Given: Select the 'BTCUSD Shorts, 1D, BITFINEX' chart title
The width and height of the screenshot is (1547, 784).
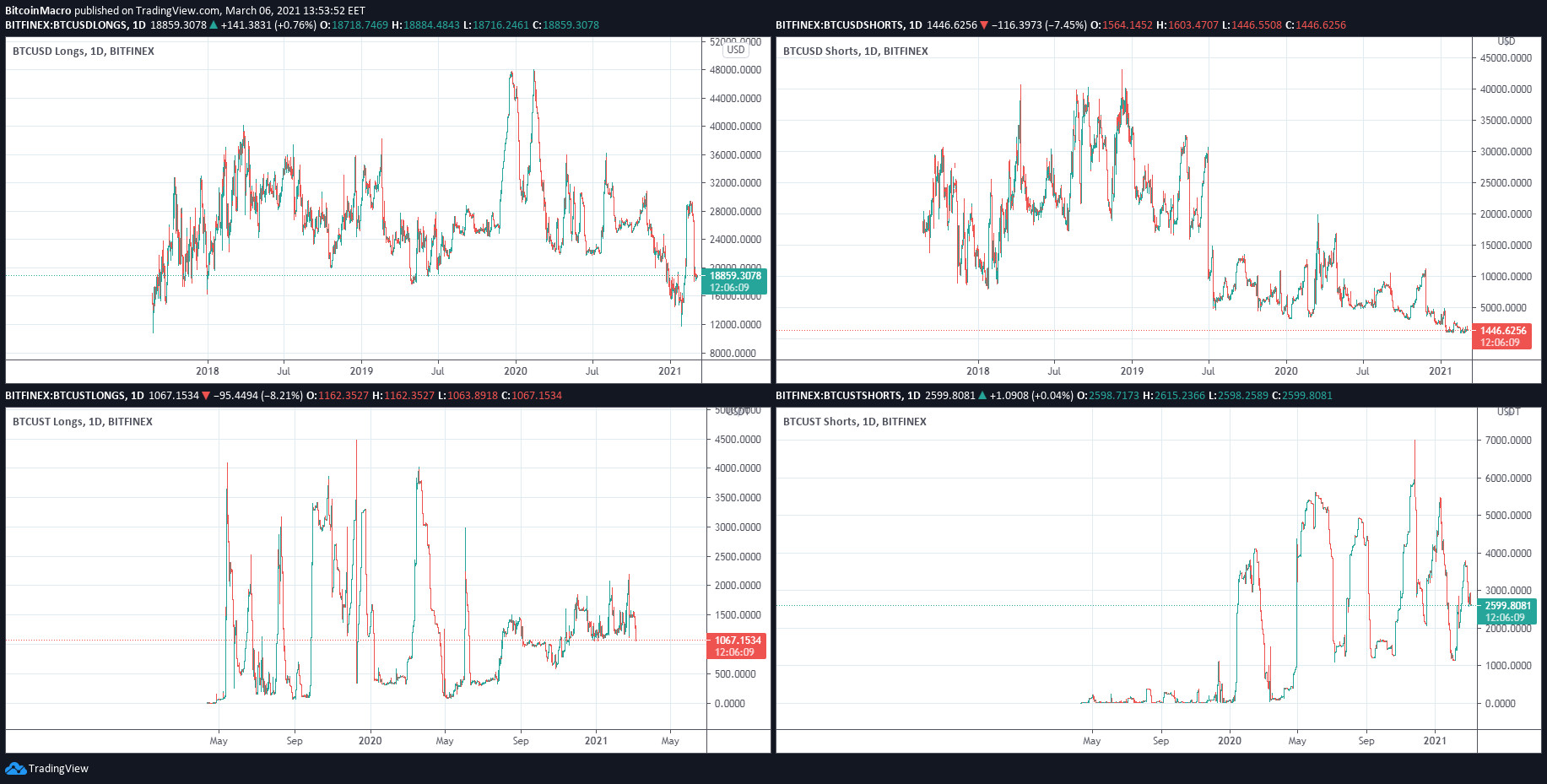Looking at the screenshot, I should [x=856, y=51].
